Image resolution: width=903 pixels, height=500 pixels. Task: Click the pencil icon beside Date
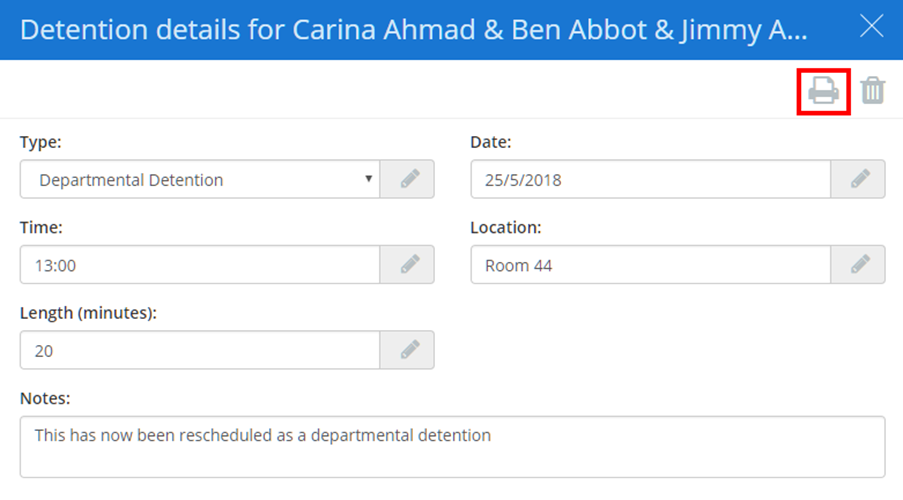[858, 180]
